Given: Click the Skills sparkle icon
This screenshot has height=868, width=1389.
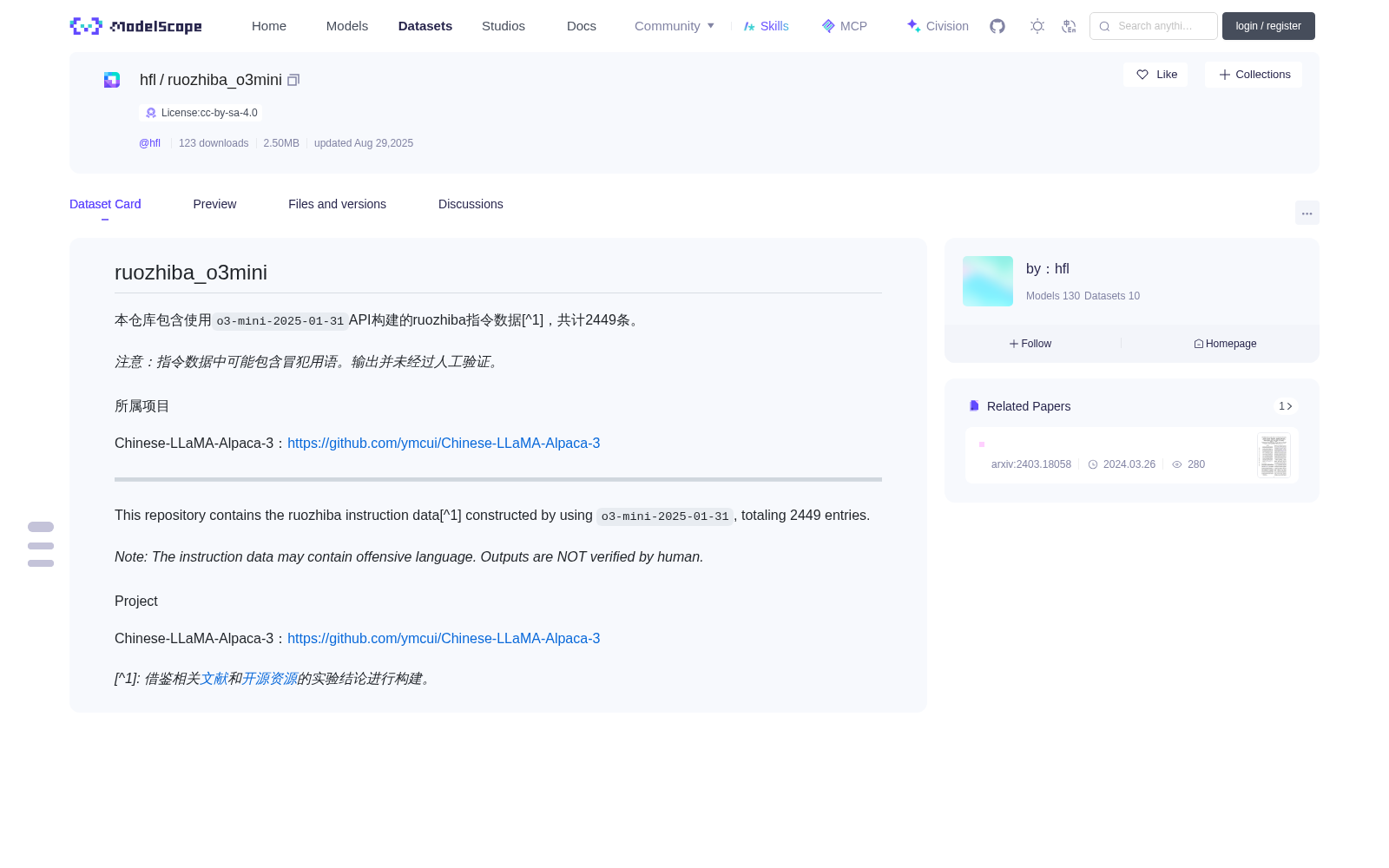Looking at the screenshot, I should pyautogui.click(x=749, y=26).
